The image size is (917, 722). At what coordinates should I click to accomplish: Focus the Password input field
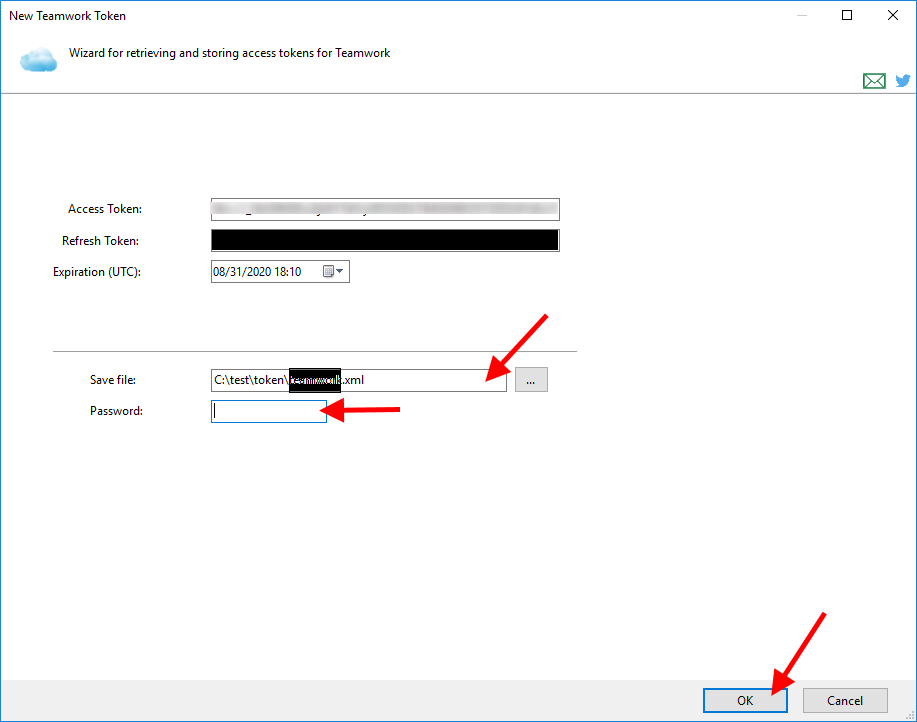coord(268,411)
